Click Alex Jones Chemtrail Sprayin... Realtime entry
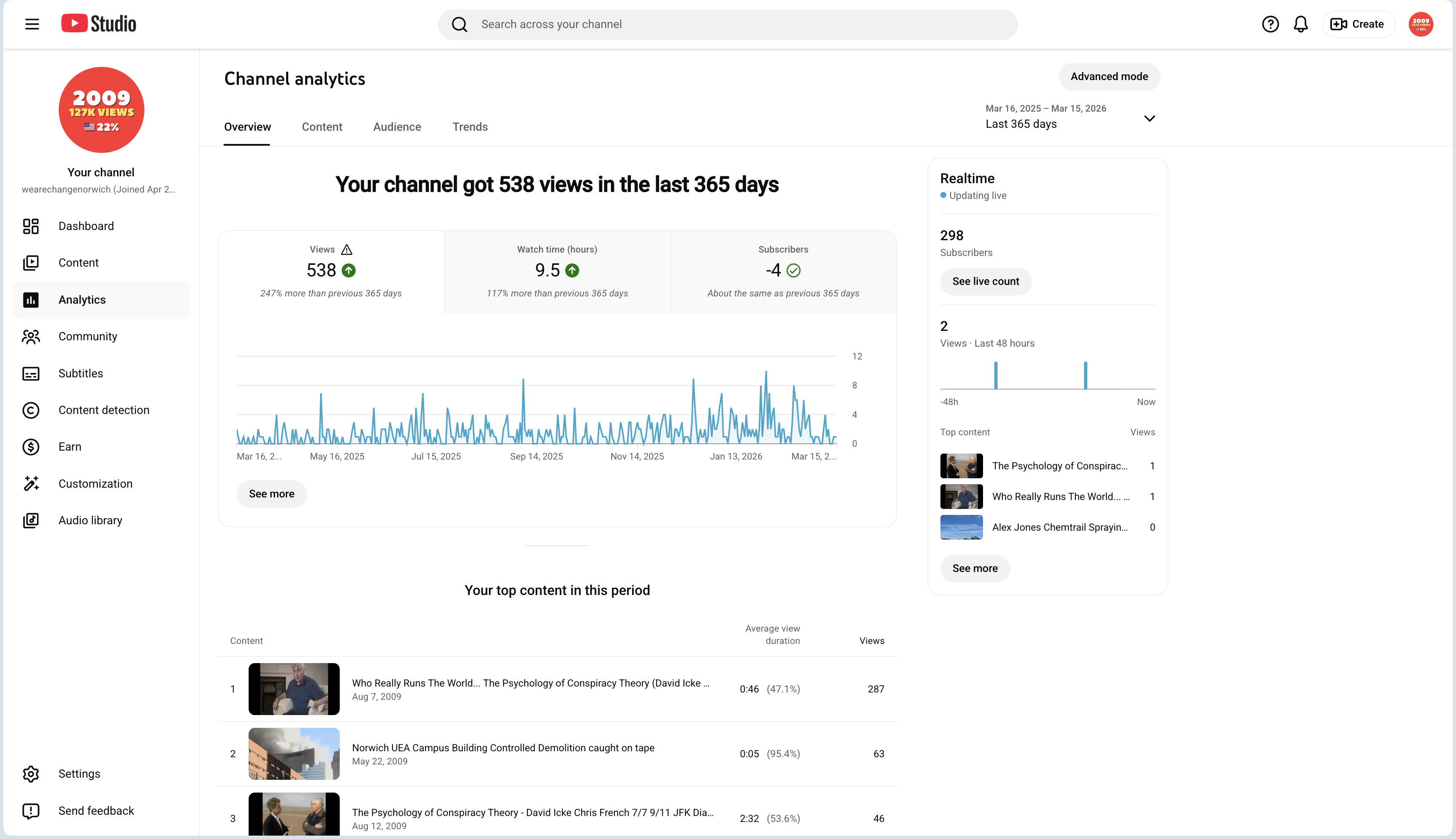This screenshot has height=839, width=1456. pyautogui.click(x=1059, y=527)
